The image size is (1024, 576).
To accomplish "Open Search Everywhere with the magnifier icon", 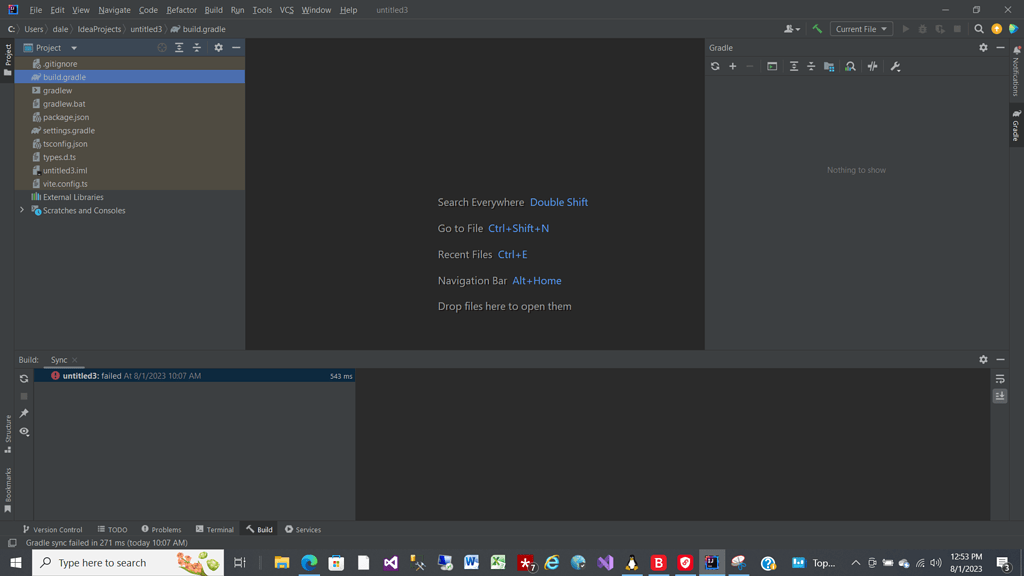I will click(x=980, y=29).
